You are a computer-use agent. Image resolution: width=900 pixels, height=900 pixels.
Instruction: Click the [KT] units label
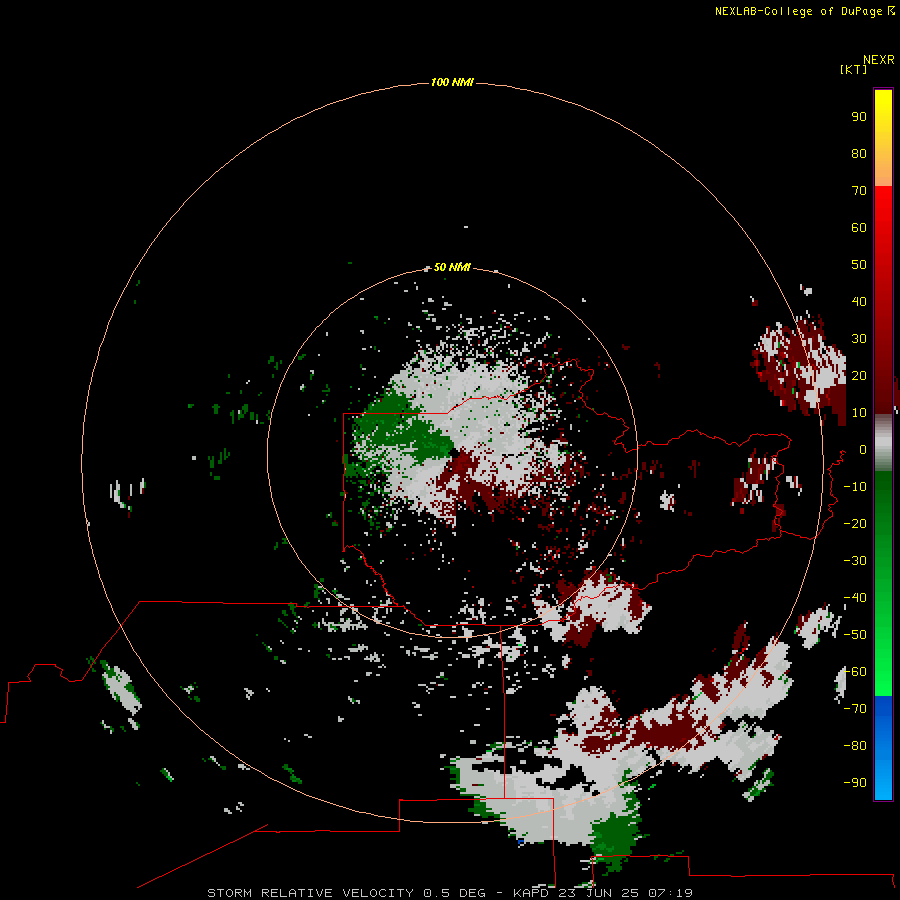[x=854, y=70]
